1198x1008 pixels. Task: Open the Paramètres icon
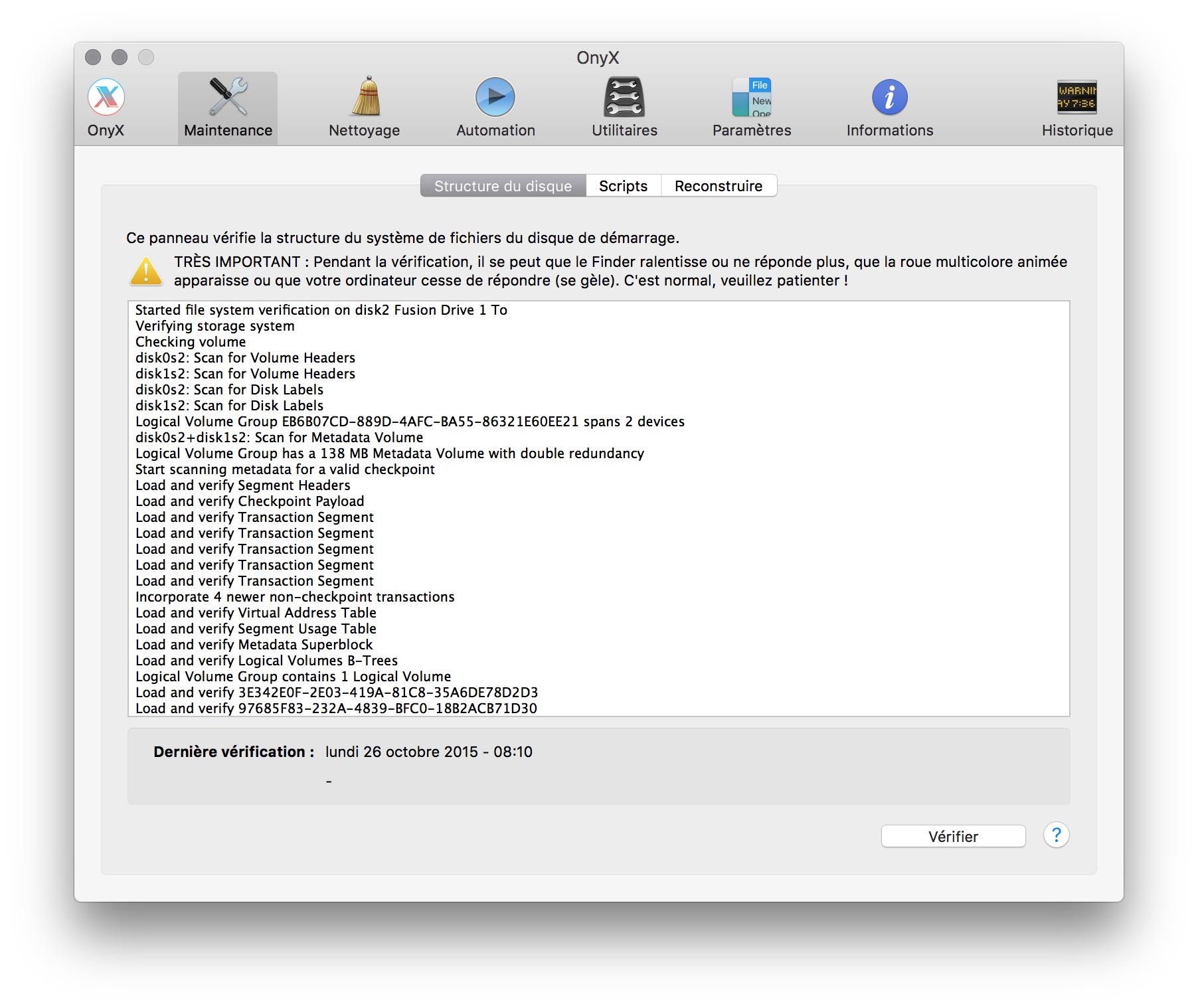752,97
